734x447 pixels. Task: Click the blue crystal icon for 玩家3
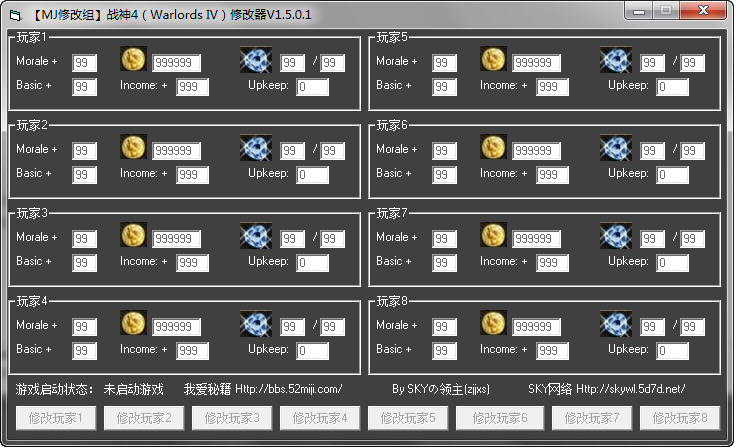click(256, 236)
